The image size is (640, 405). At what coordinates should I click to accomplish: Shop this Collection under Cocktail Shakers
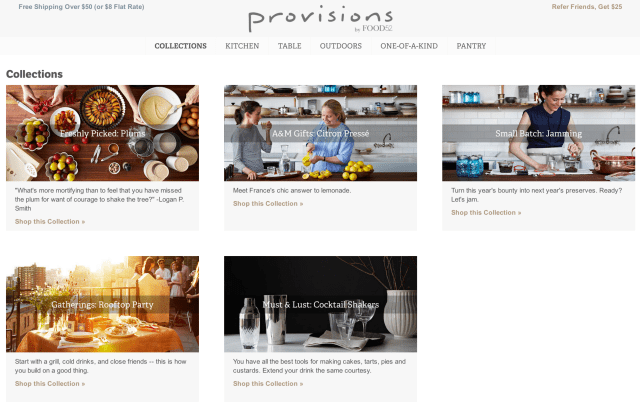268,384
